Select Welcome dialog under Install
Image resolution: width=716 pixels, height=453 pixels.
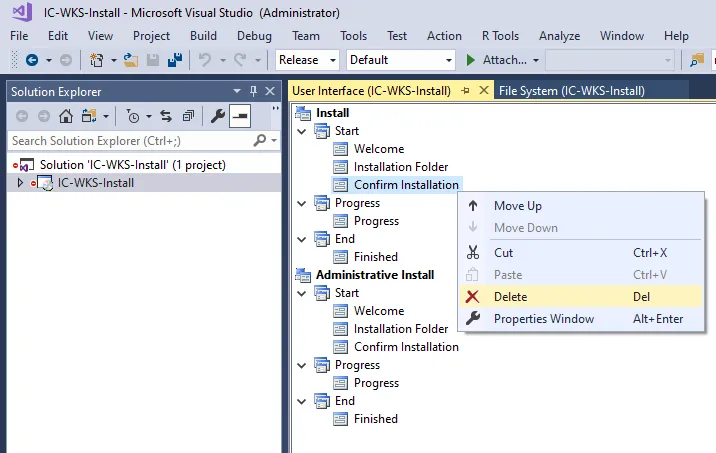point(379,149)
